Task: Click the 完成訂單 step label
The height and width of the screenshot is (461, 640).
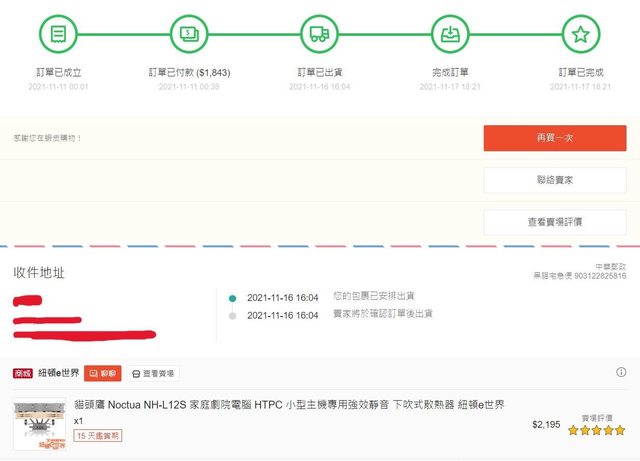Action: (x=450, y=72)
